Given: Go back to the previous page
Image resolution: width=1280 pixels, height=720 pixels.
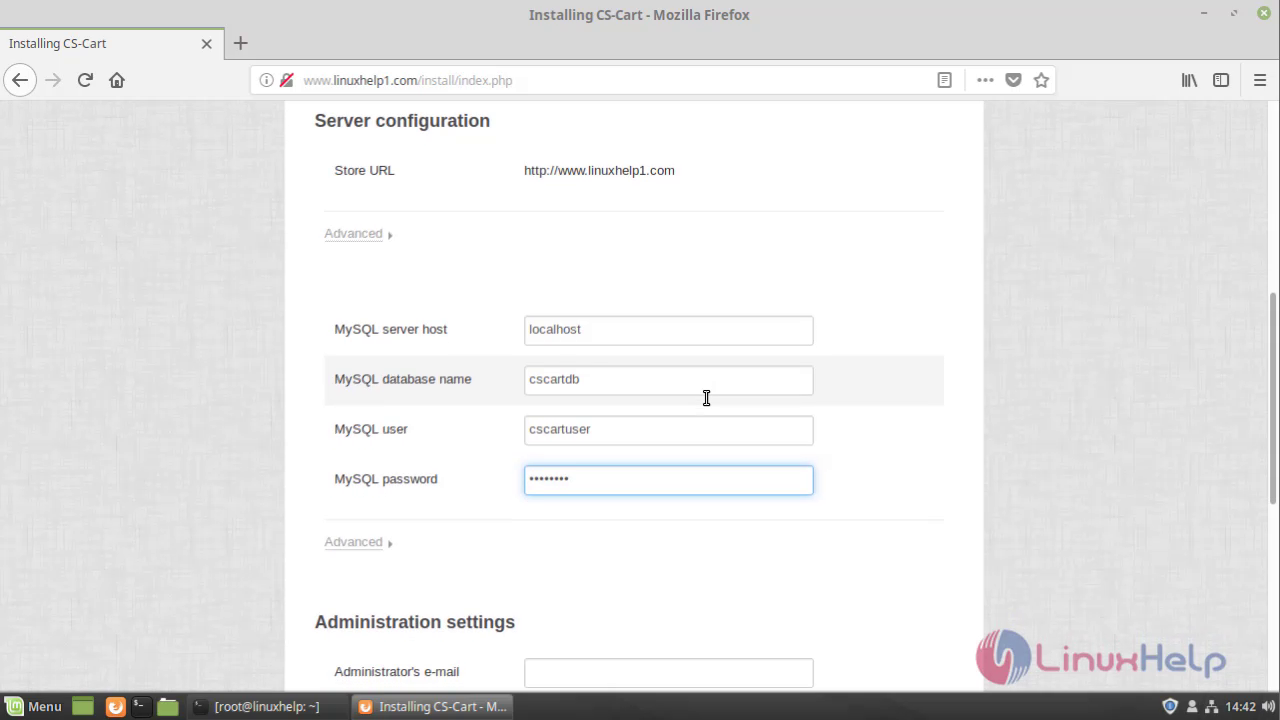Looking at the screenshot, I should coord(20,80).
